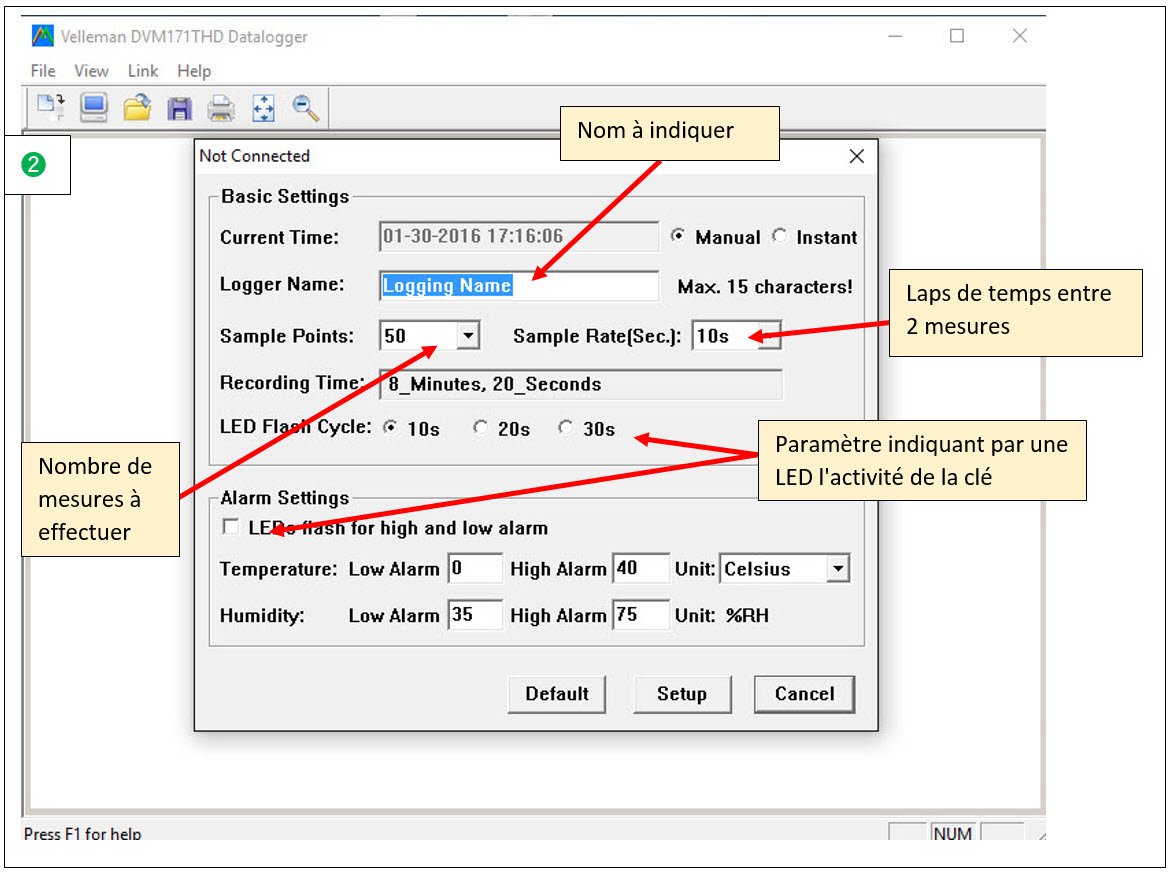Click the download logger data toolbar icon
The height and width of the screenshot is (872, 1170).
click(50, 107)
